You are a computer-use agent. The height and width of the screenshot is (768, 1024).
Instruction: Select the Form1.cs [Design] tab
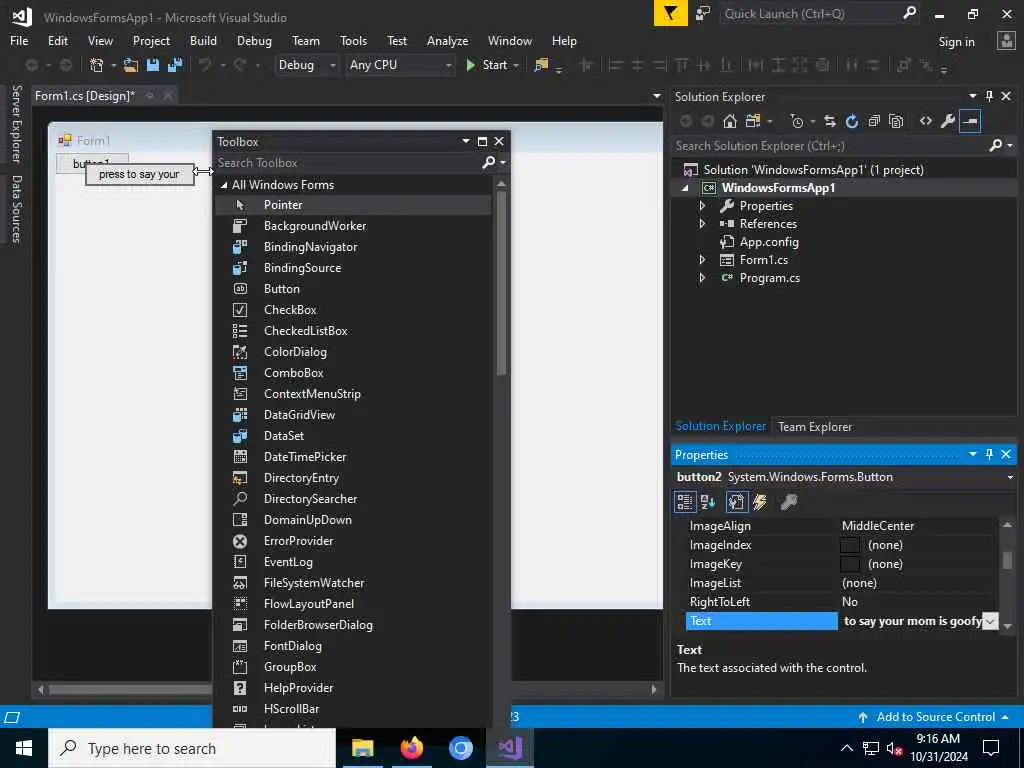pyautogui.click(x=85, y=96)
